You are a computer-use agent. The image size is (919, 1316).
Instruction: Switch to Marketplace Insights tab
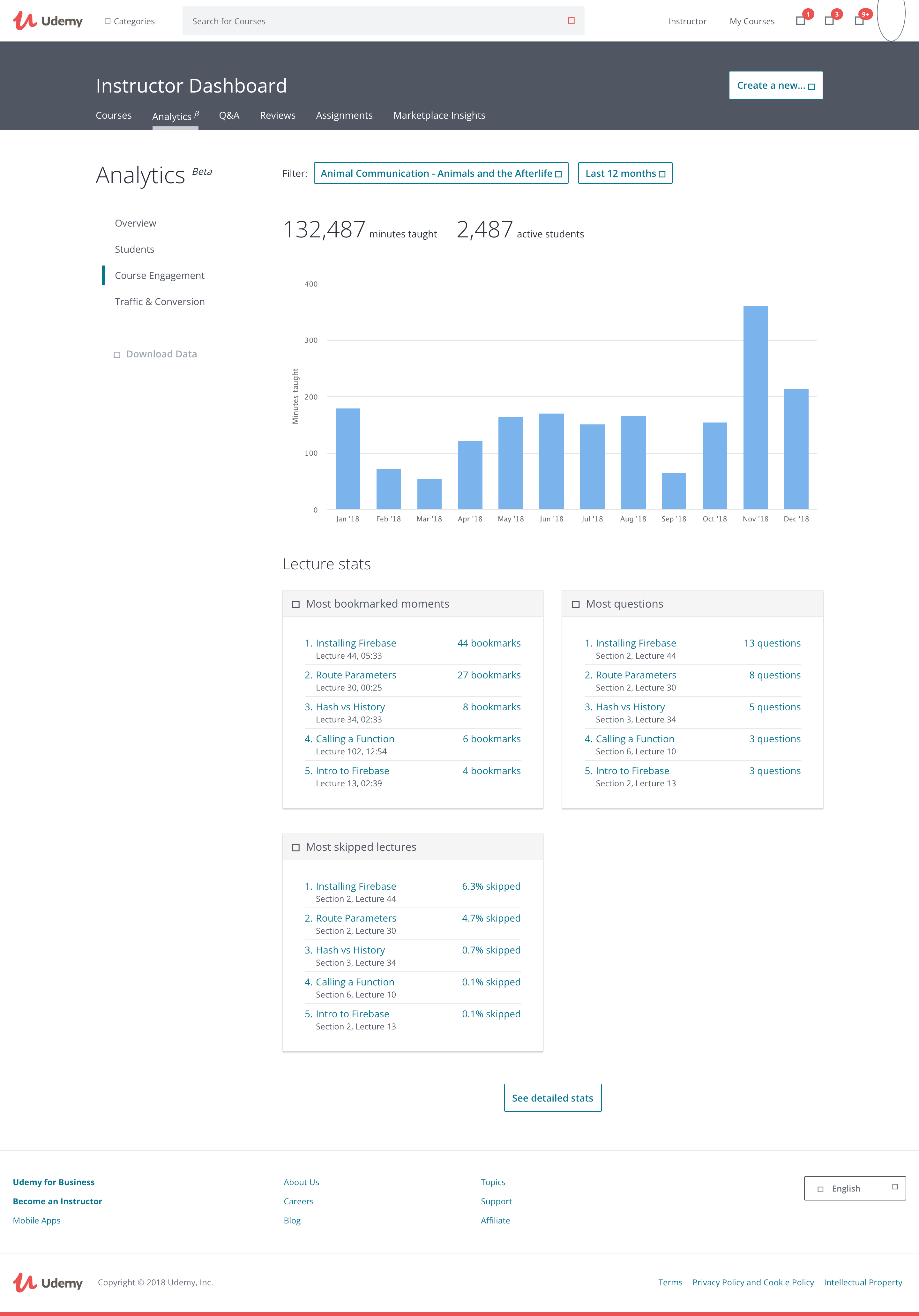(439, 115)
